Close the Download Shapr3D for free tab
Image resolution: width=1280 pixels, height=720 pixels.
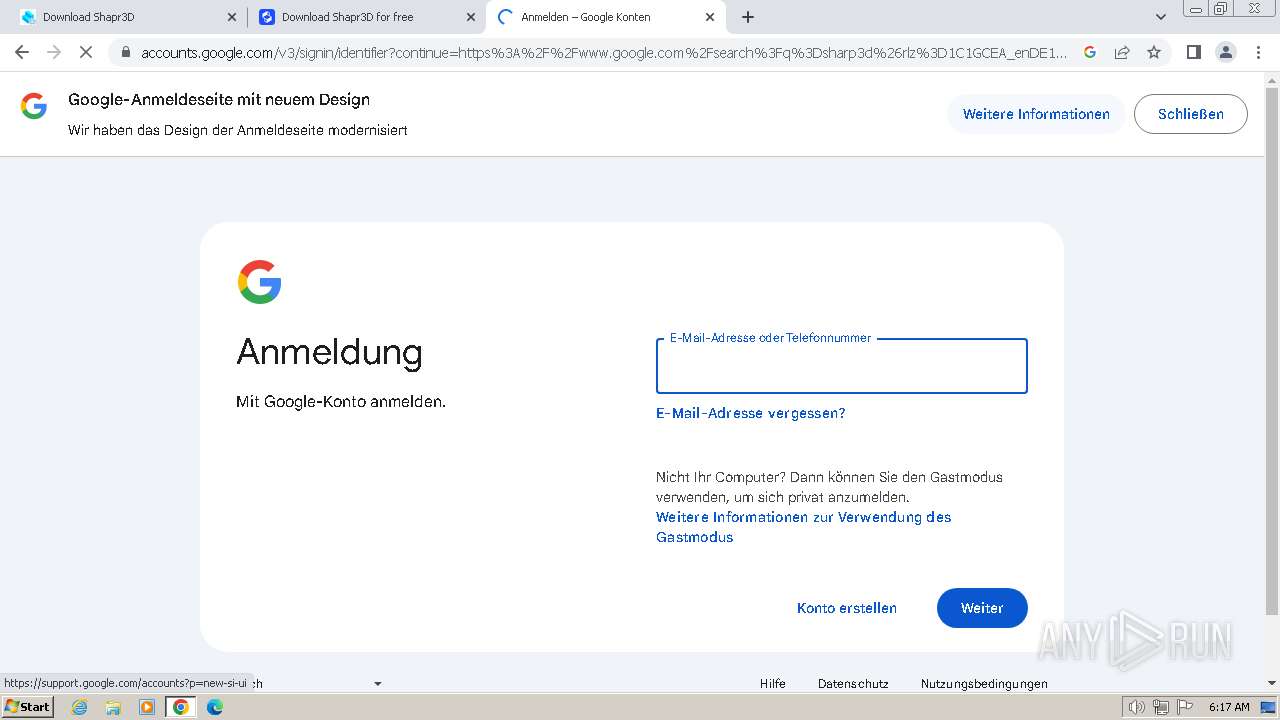(x=471, y=17)
